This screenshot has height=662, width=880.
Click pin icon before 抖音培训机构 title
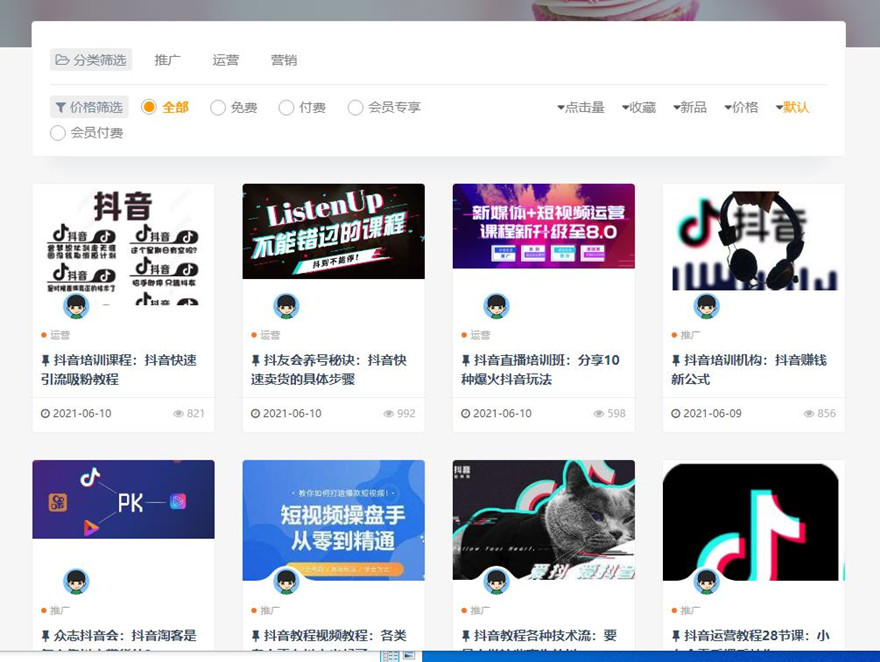(x=676, y=360)
